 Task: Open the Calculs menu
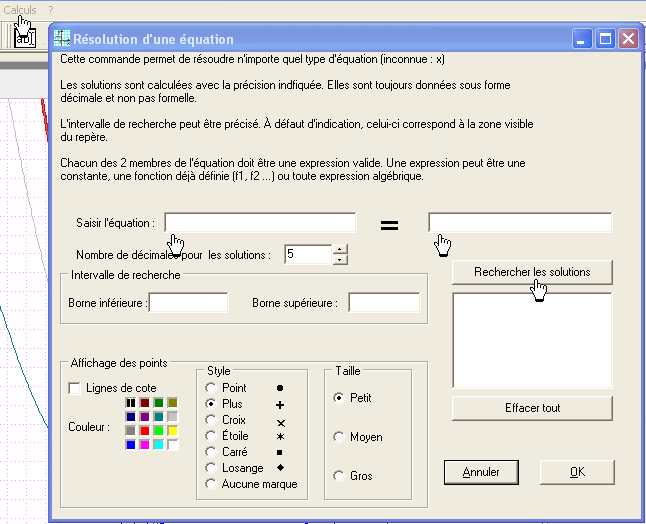20,8
